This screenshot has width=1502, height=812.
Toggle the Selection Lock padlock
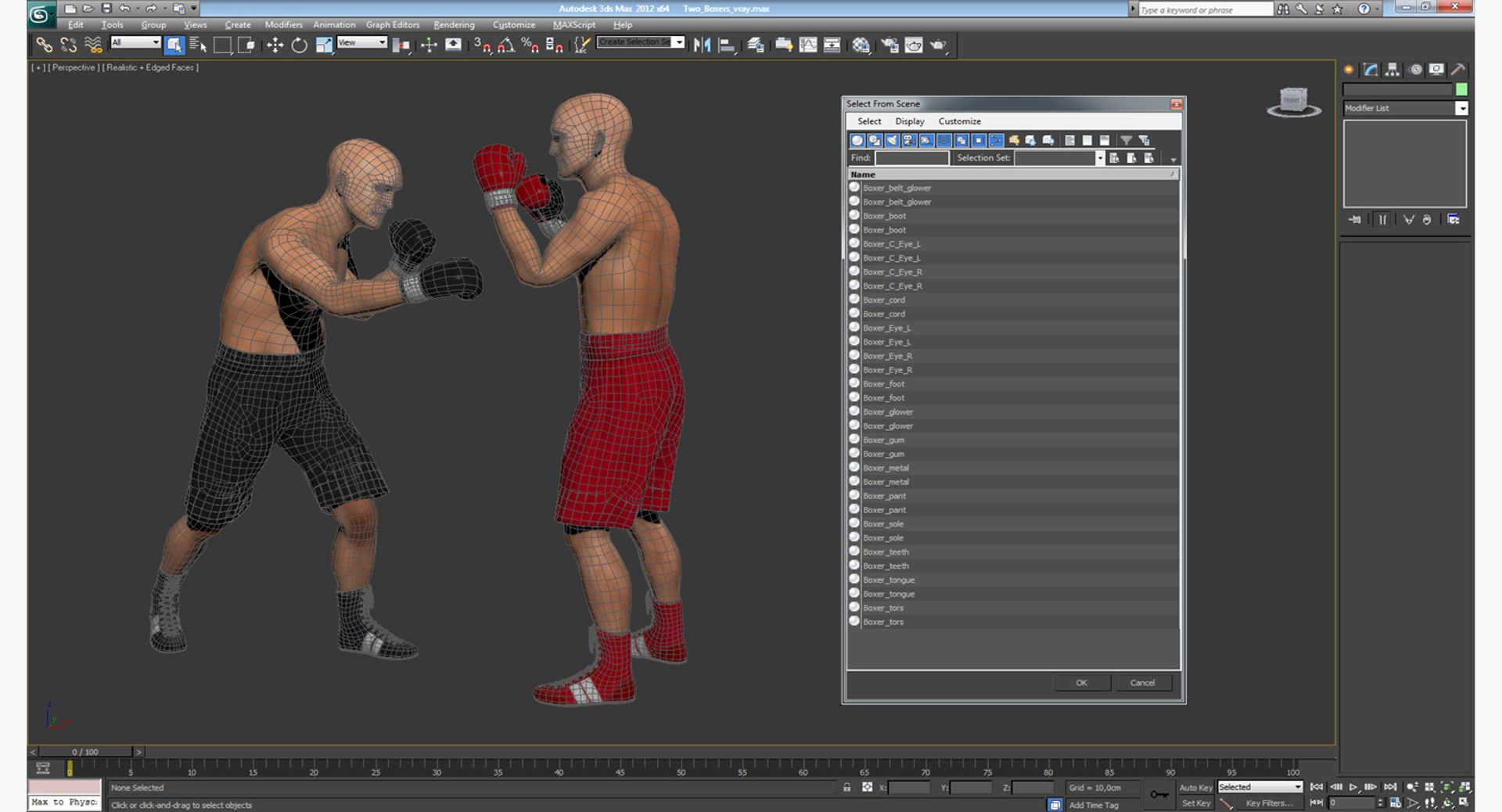pos(846,788)
